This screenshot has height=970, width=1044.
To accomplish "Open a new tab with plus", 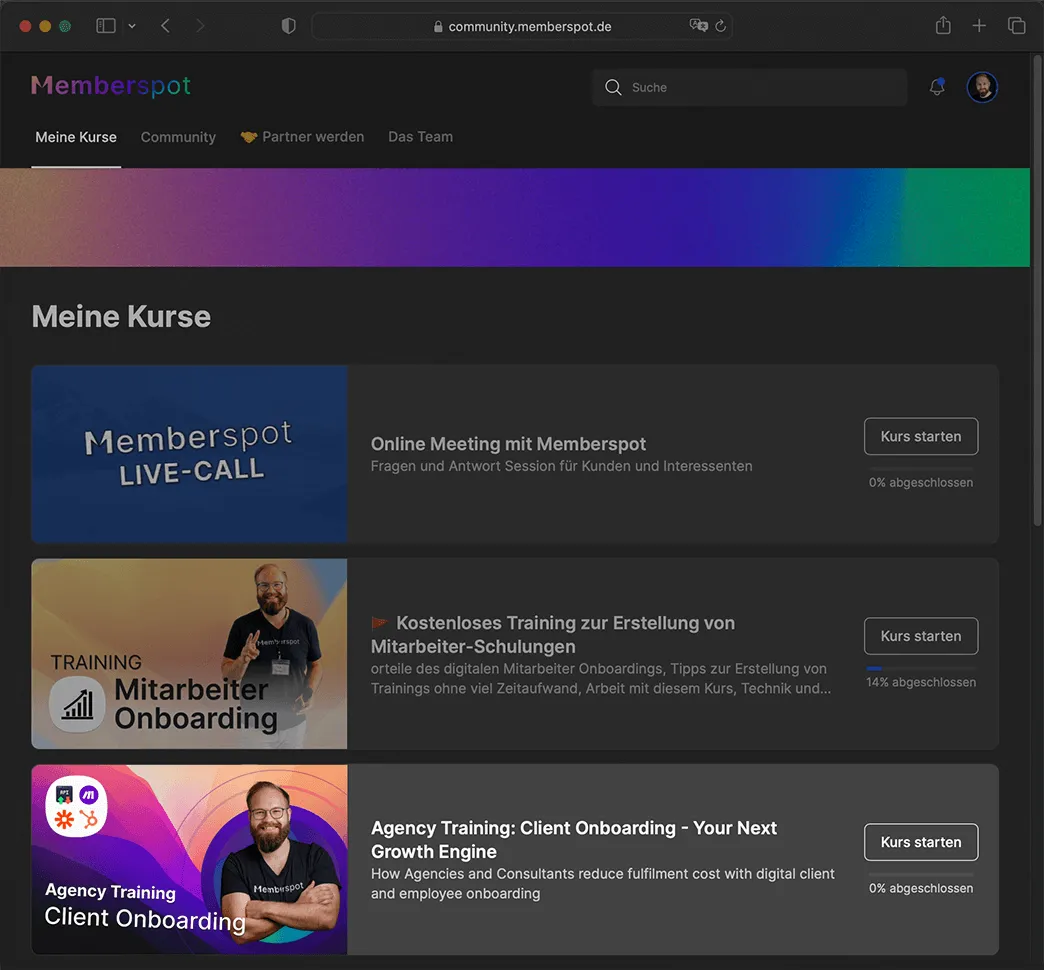I will [979, 26].
